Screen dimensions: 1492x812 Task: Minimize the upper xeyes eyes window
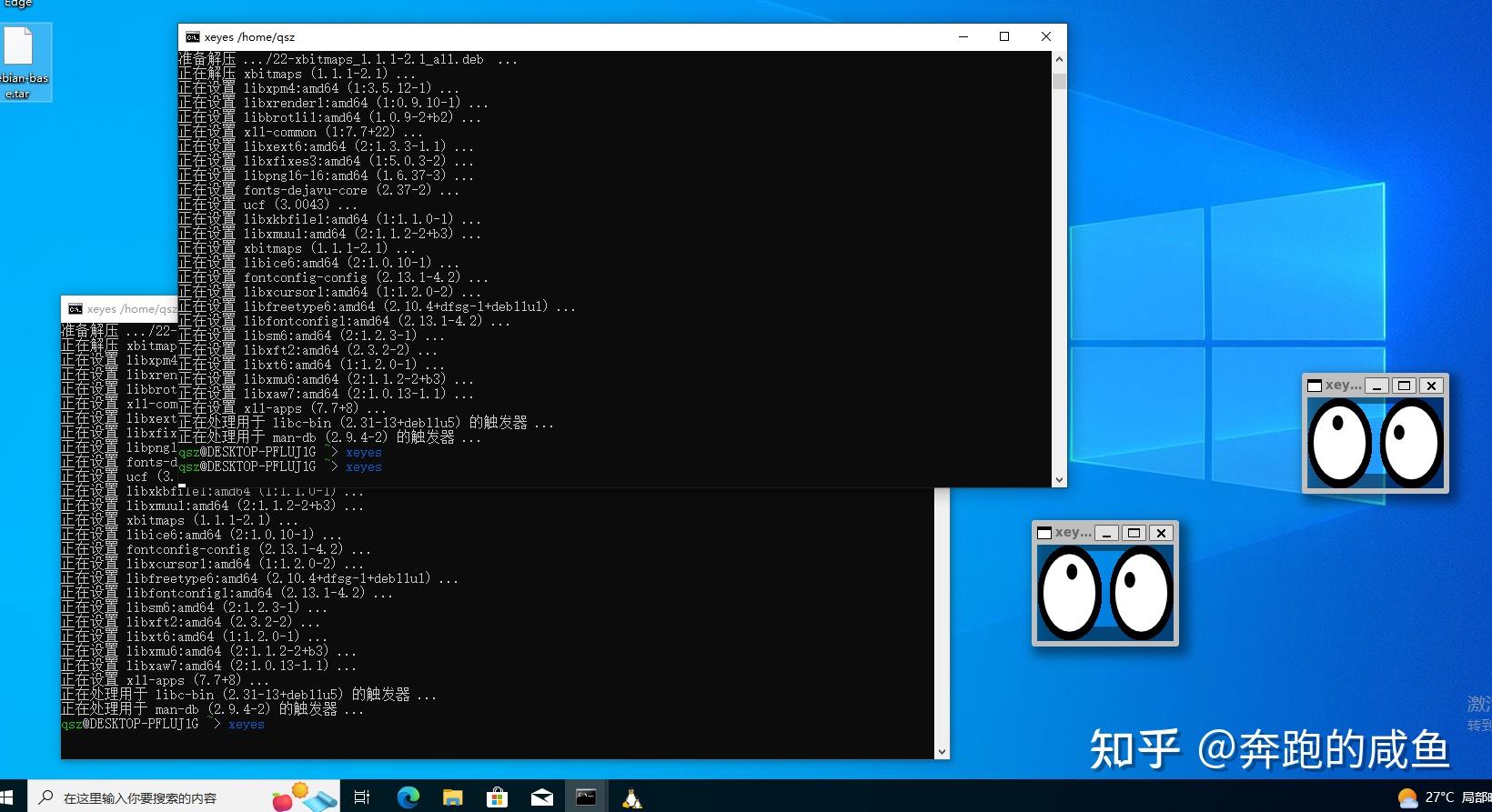(1377, 386)
